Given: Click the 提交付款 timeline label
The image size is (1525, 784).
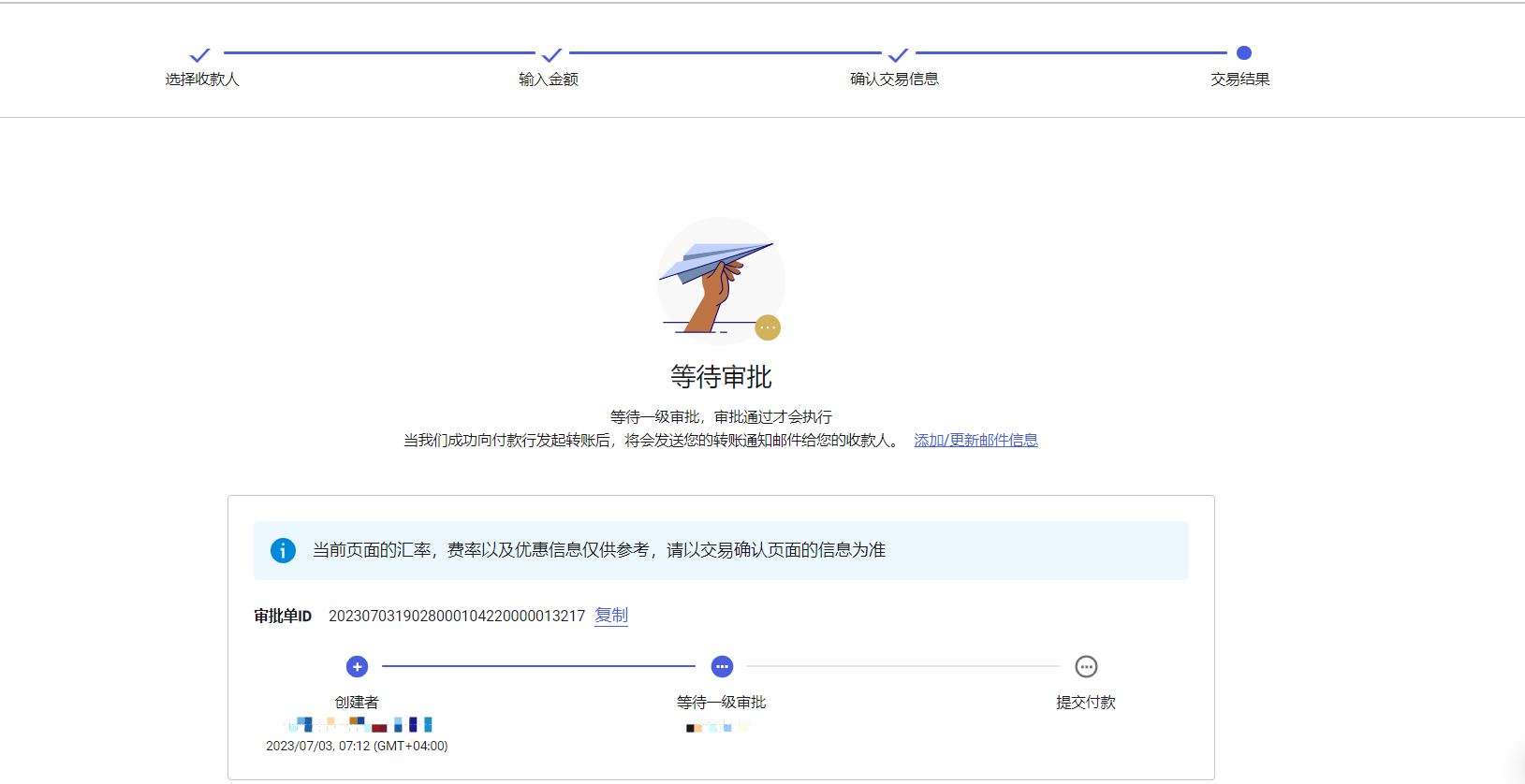Looking at the screenshot, I should (x=1086, y=703).
